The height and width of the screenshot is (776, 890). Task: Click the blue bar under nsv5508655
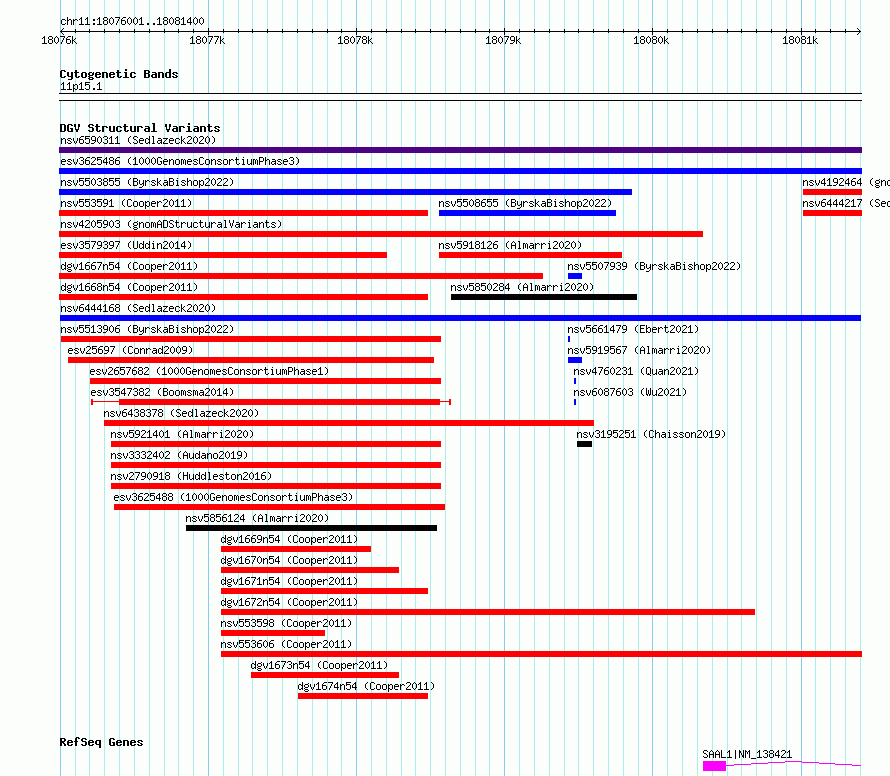527,213
